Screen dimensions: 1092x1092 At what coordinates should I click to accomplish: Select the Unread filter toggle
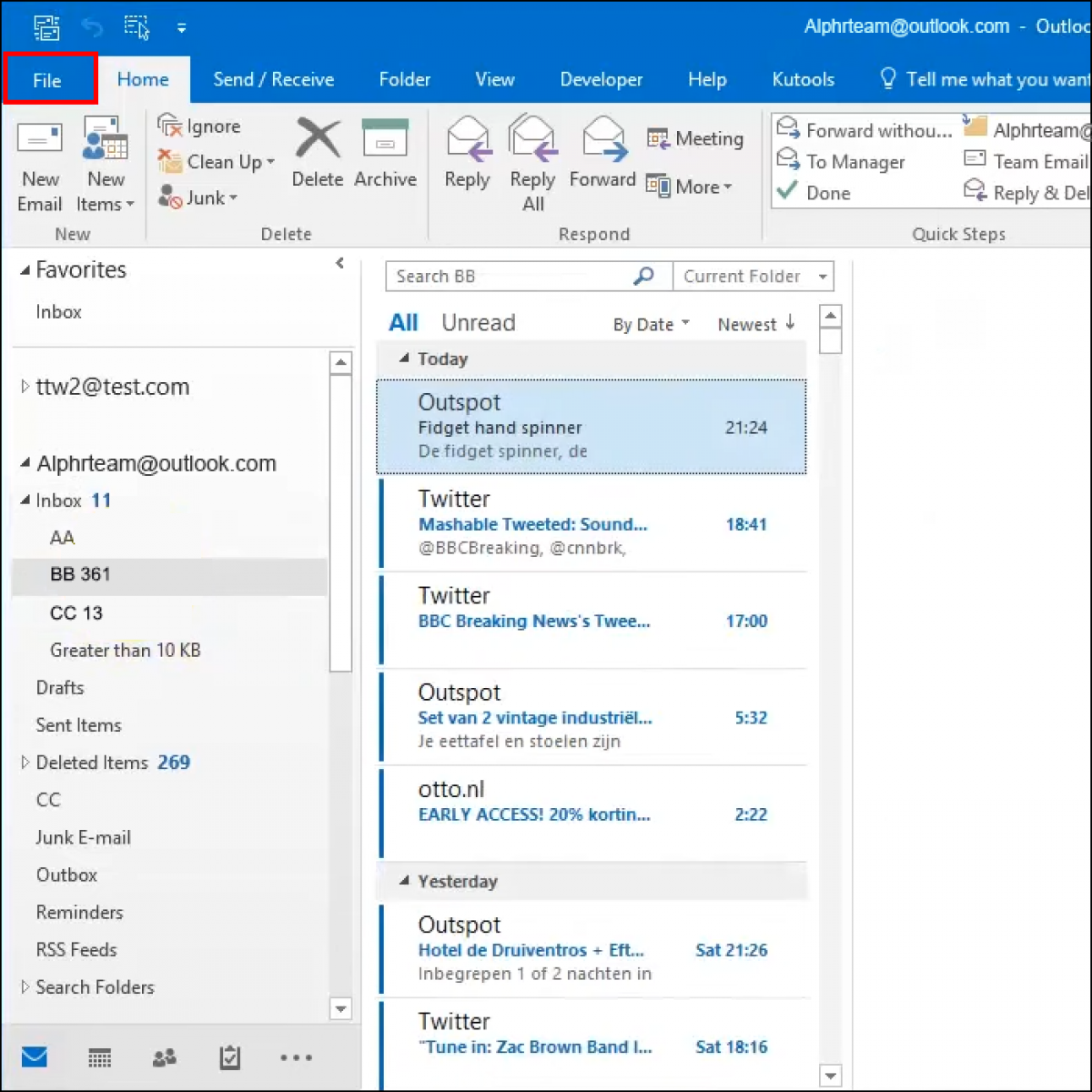(478, 322)
